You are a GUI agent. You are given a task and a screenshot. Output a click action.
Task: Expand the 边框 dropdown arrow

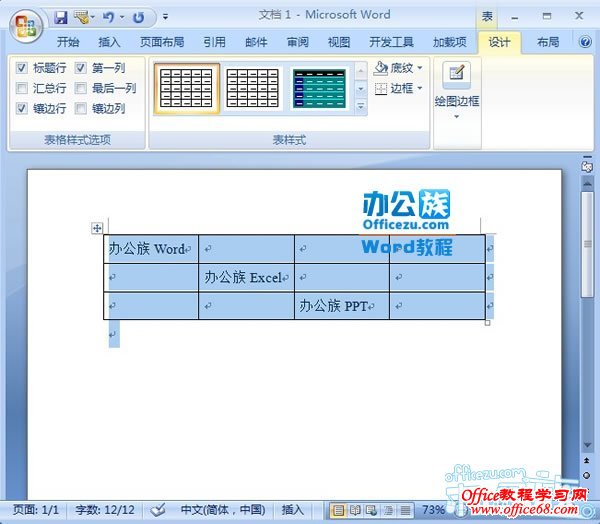(420, 88)
